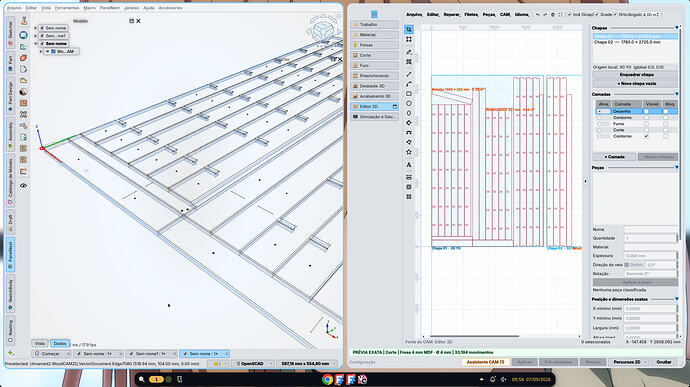Choose the pencil drawing tool
Screen dimensions: 690x387
pyautogui.click(x=409, y=52)
